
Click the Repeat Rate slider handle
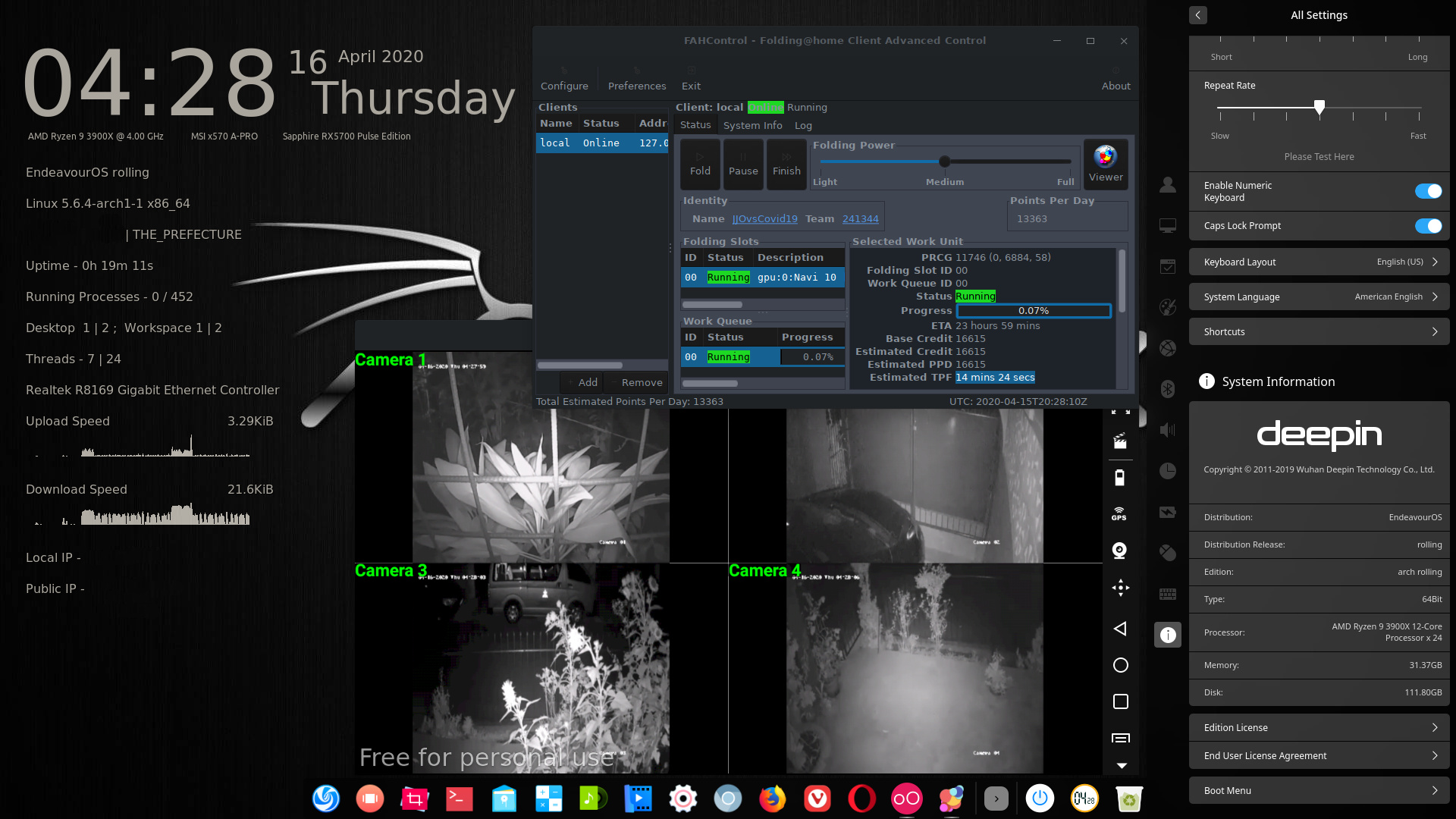pos(1319,107)
